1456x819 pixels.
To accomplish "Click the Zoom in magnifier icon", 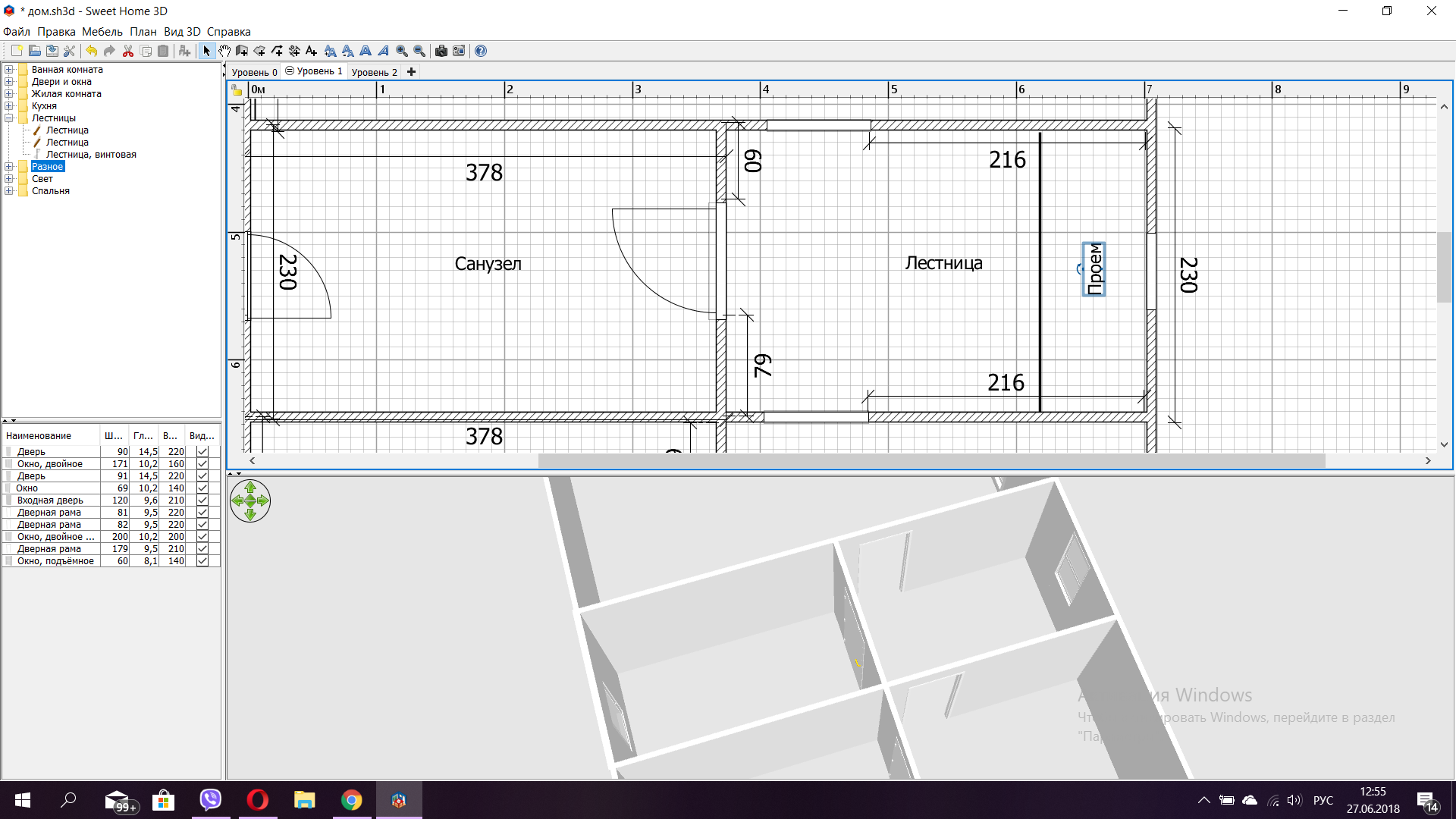I will [x=402, y=51].
